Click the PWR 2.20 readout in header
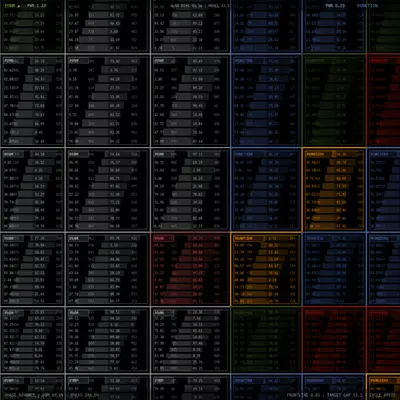Viewport: 400px width, 400px height. (37, 6)
